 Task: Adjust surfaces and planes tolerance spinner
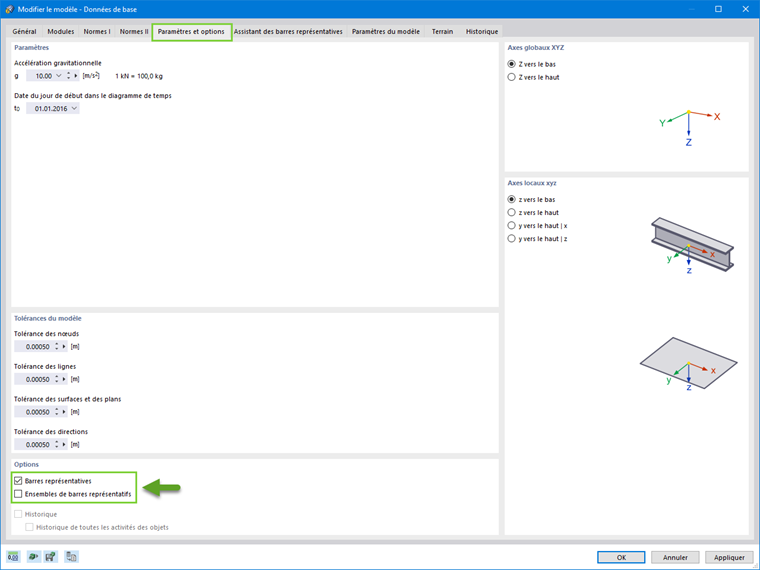(57, 412)
